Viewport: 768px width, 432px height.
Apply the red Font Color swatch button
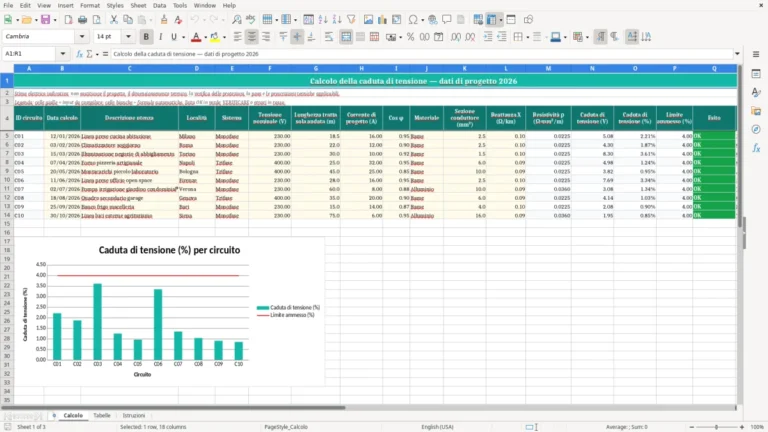tap(196, 37)
